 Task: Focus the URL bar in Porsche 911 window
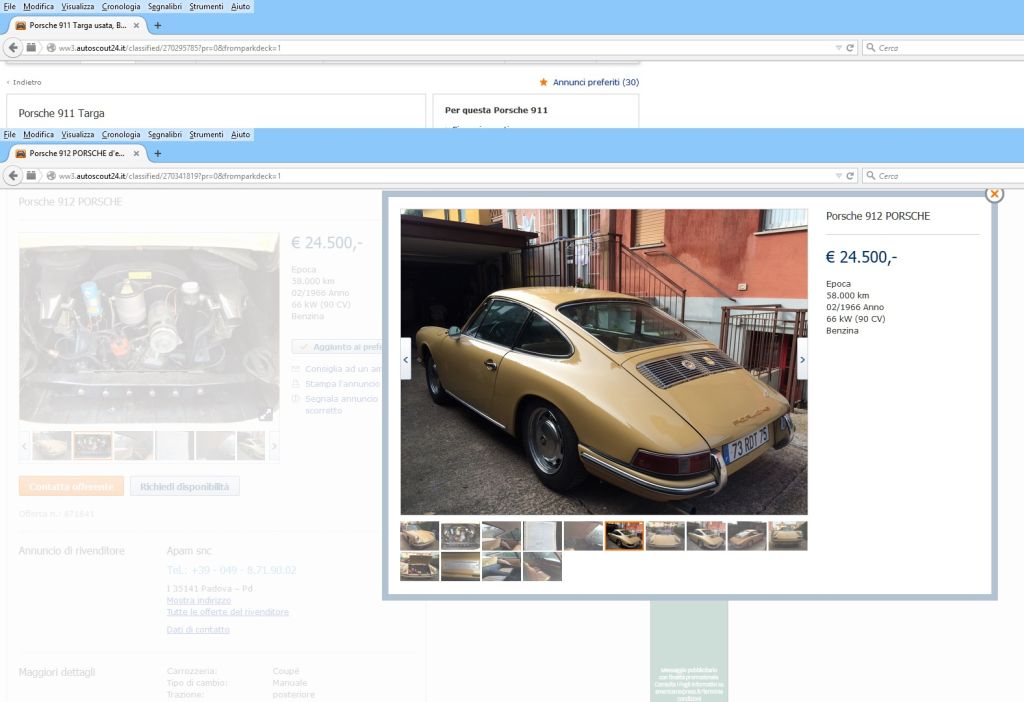pos(444,48)
